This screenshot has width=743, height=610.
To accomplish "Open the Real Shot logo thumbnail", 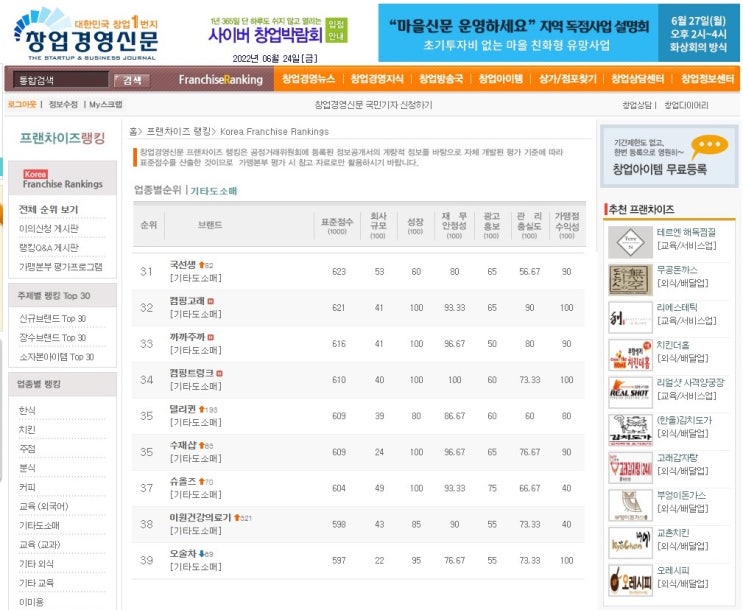I will click(x=630, y=392).
